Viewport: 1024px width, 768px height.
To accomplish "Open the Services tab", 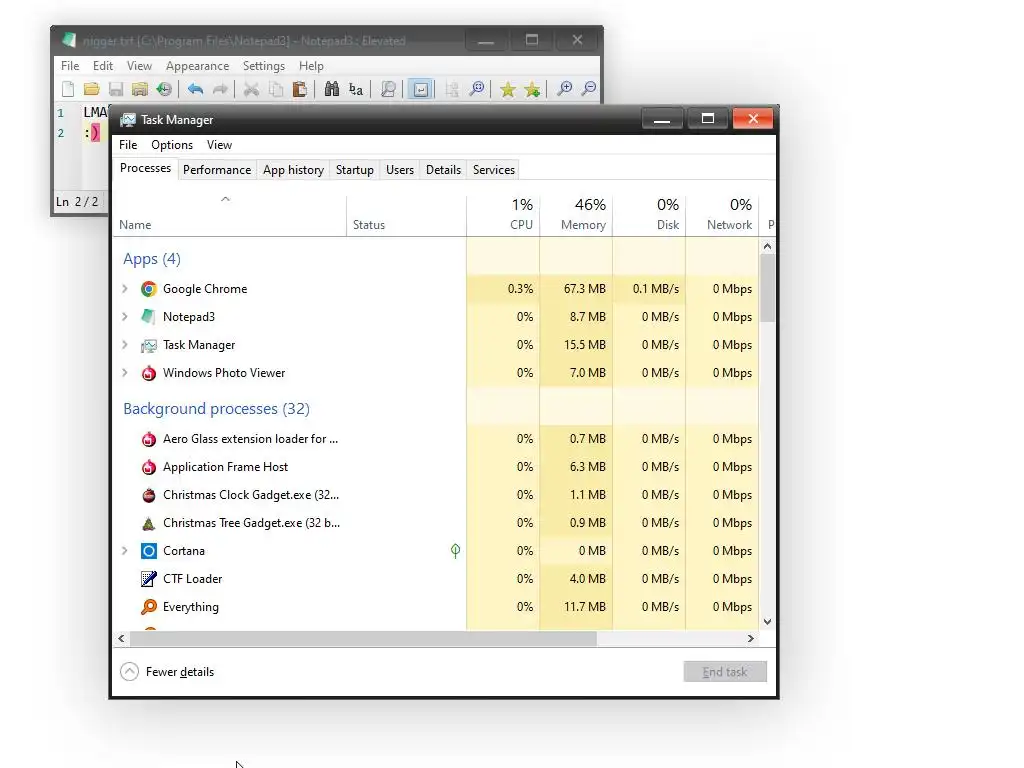I will [494, 170].
